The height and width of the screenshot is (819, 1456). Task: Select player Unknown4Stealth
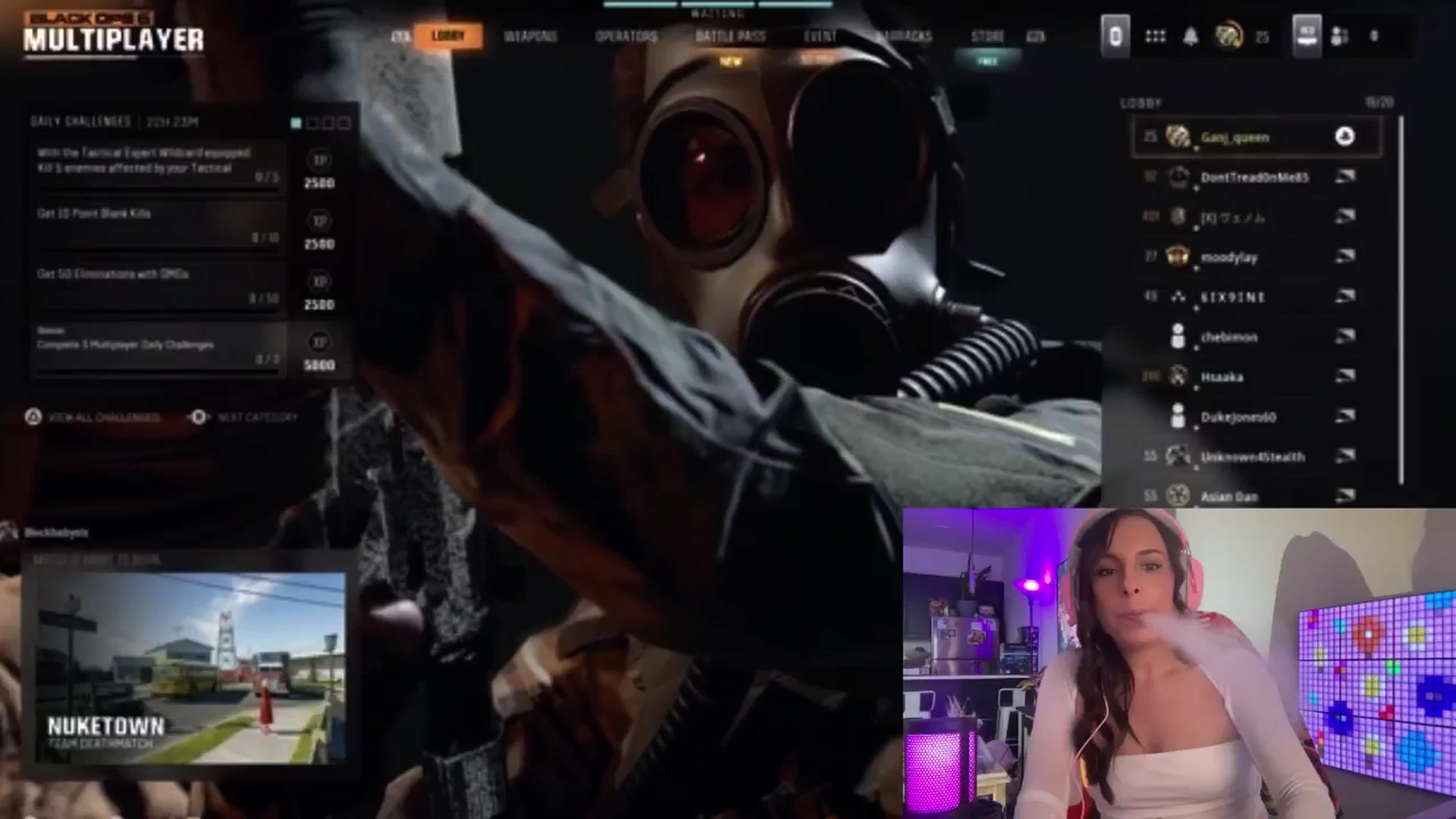tap(1256, 457)
